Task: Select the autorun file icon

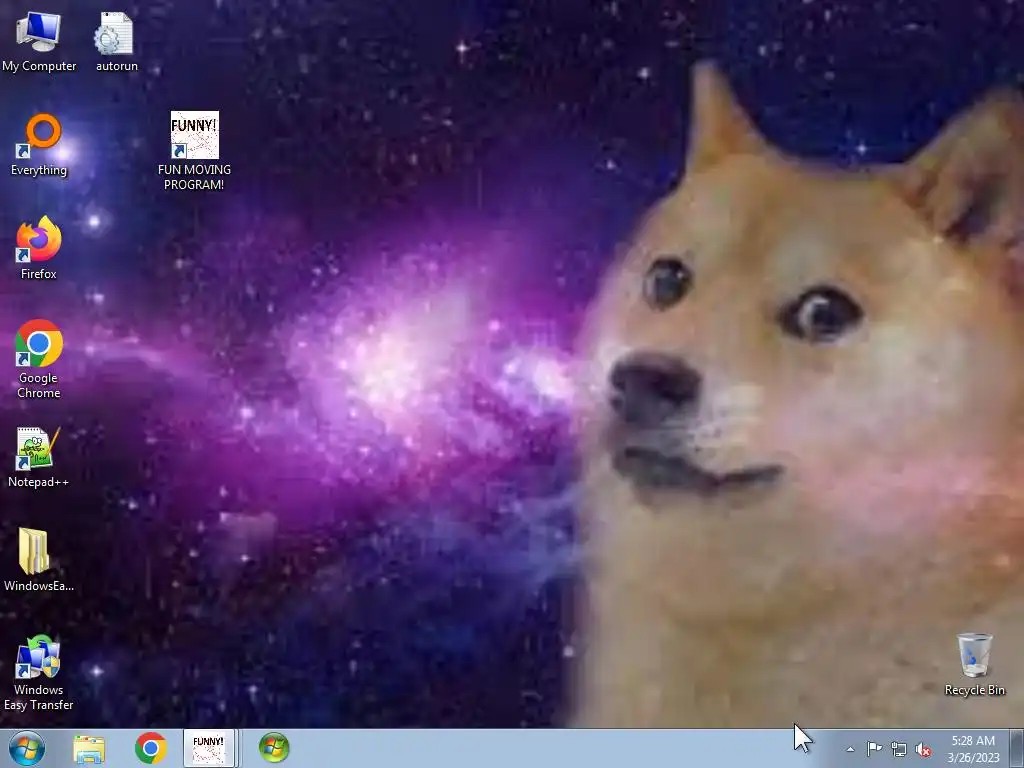Action: [x=116, y=42]
